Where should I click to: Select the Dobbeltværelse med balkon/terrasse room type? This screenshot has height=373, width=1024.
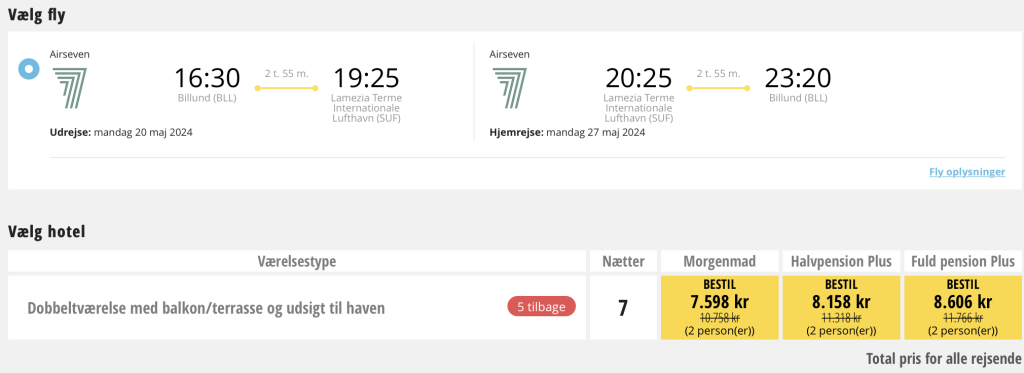[x=206, y=308]
